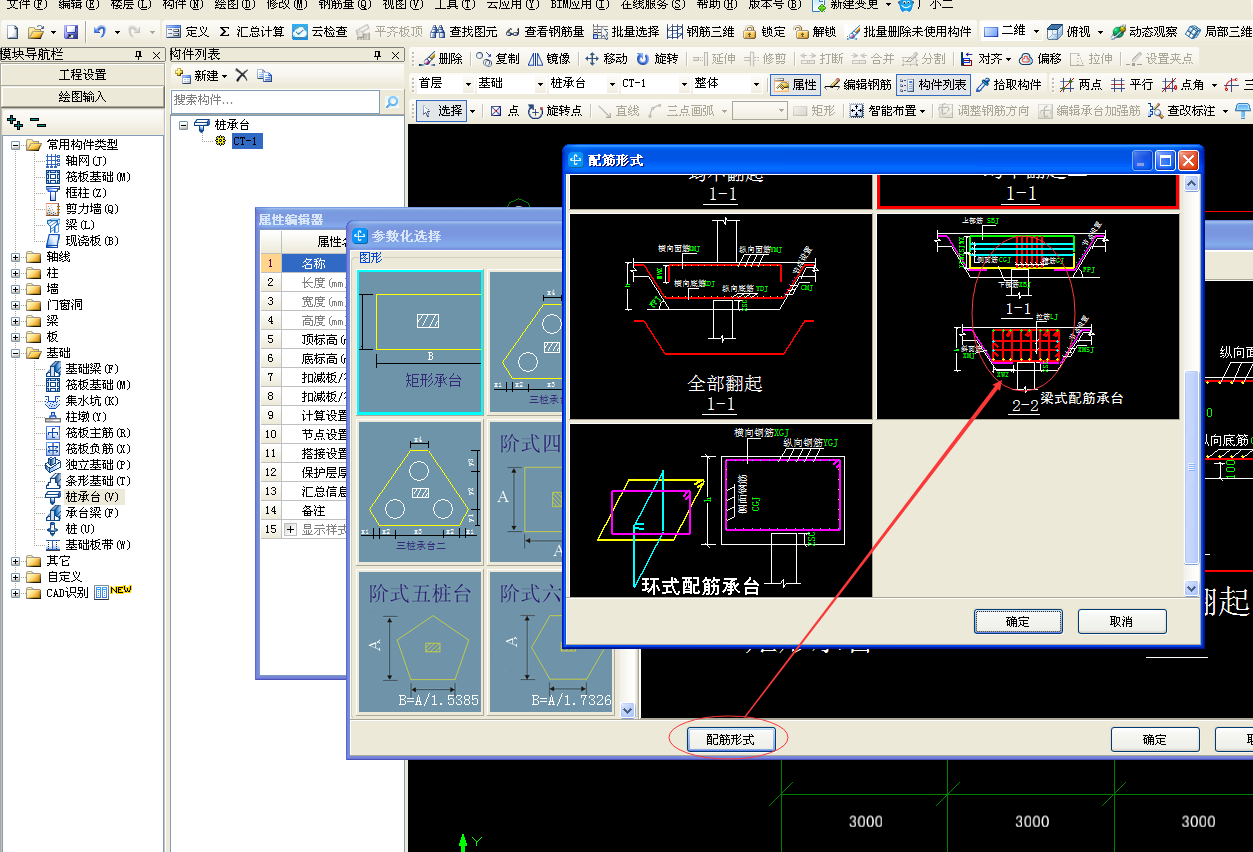Activate 动态观察 dynamic orbit
Image resolution: width=1253 pixels, height=852 pixels.
[1144, 32]
